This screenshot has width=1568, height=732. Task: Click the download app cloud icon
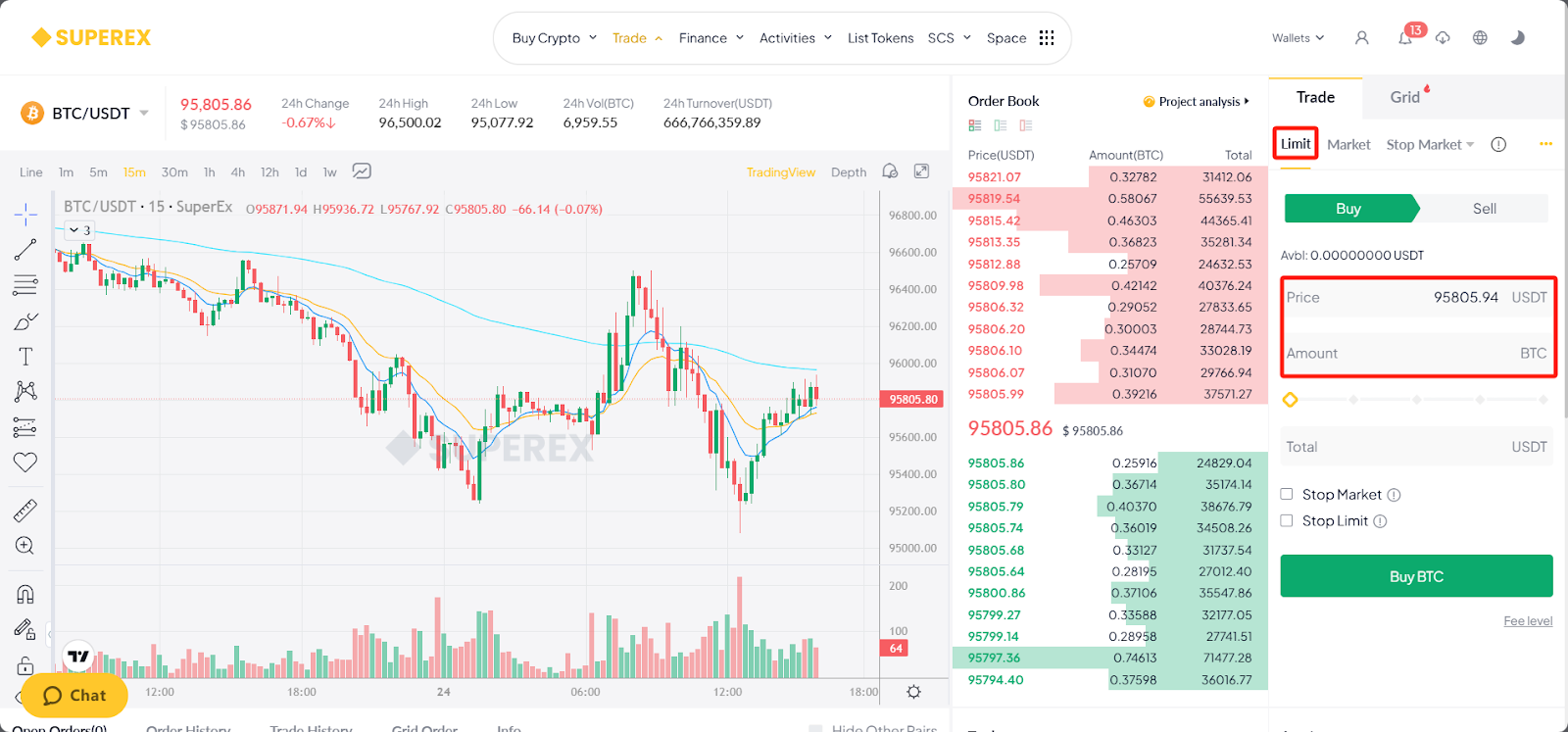tap(1443, 37)
